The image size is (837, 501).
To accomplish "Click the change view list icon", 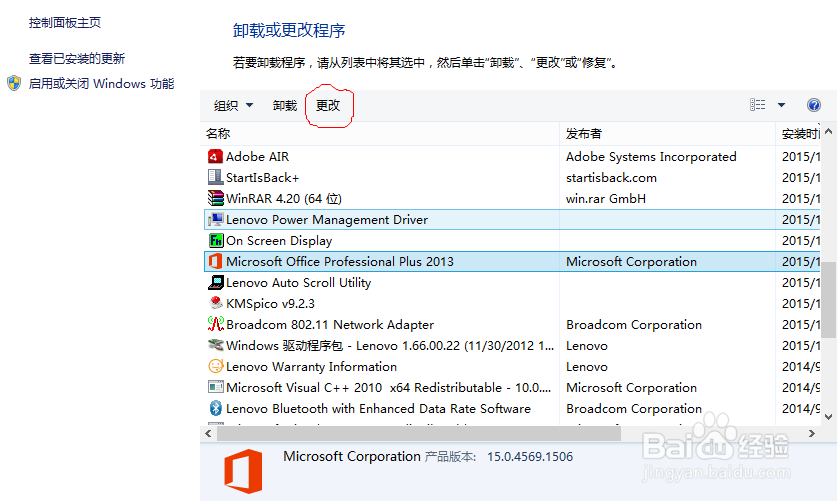I will pyautogui.click(x=758, y=105).
